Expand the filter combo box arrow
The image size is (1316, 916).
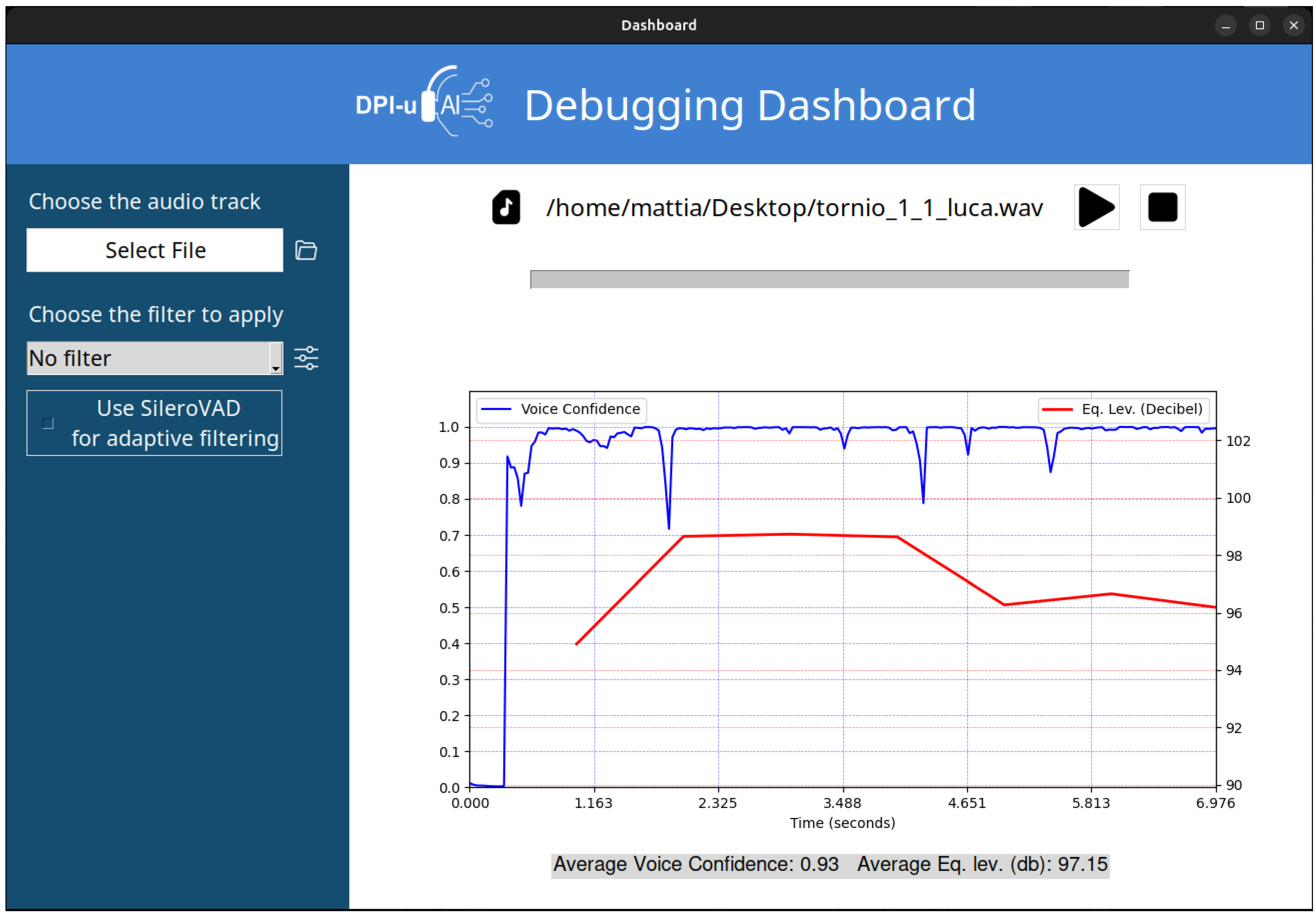coord(276,358)
